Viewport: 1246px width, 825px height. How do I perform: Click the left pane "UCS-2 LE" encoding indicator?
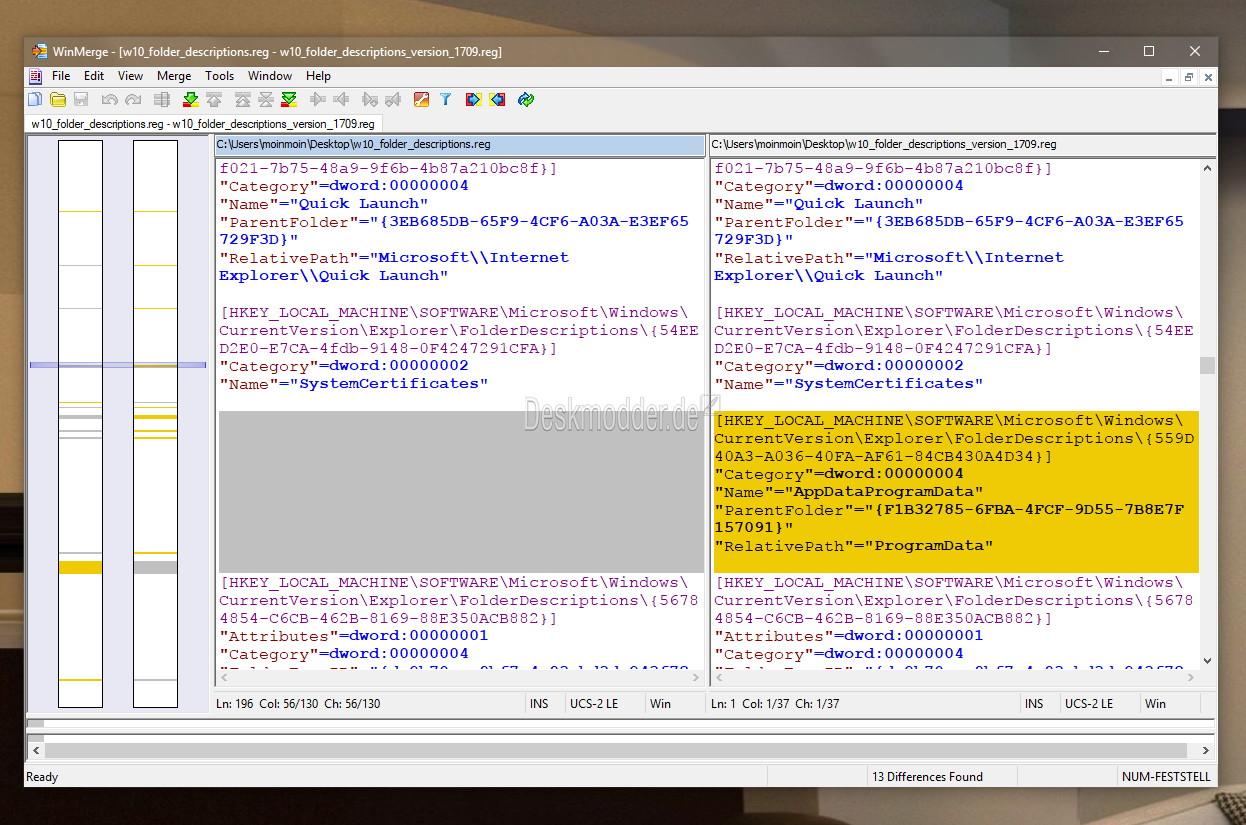[594, 704]
